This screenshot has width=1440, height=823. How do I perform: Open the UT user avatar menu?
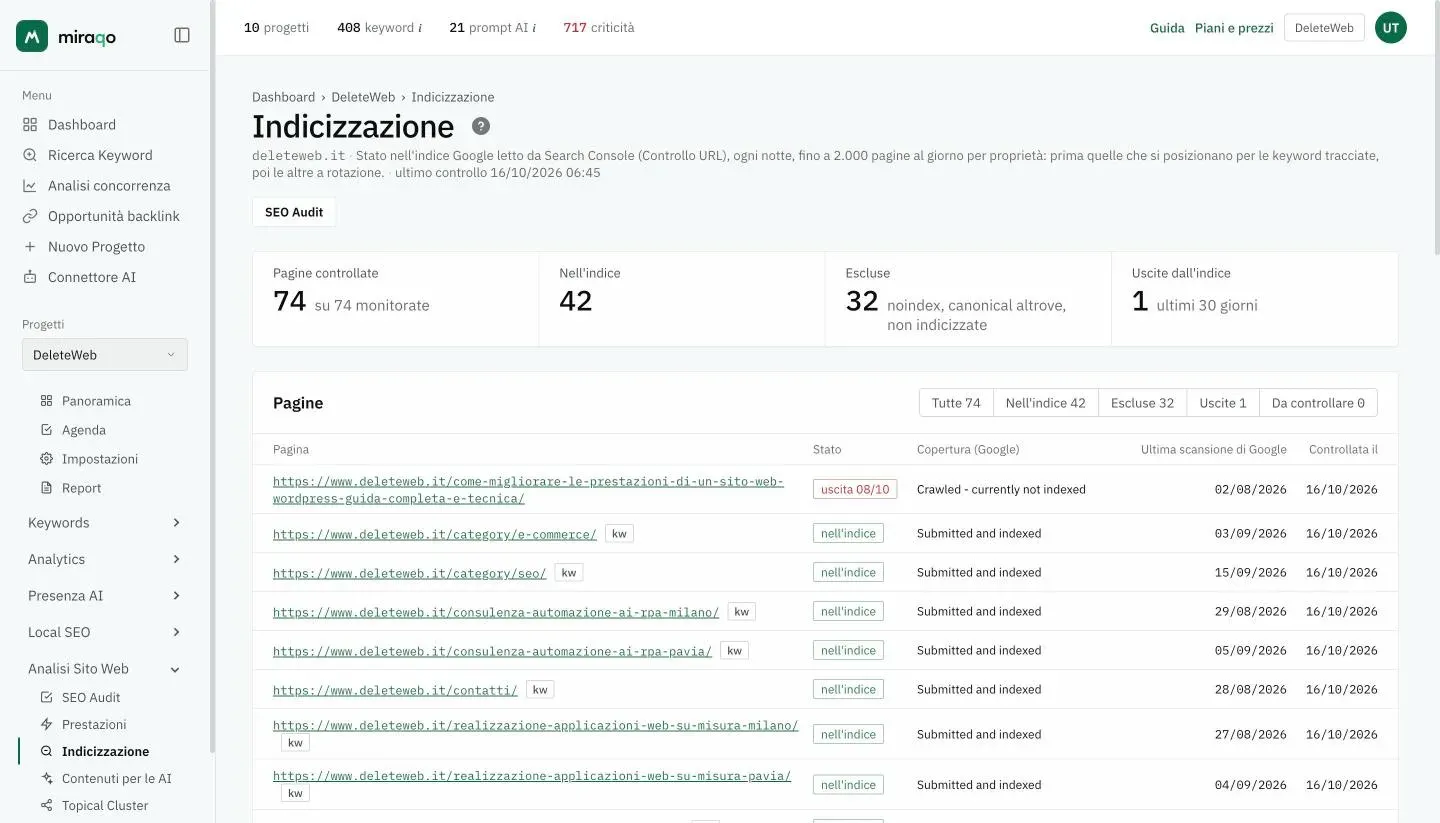click(1390, 28)
